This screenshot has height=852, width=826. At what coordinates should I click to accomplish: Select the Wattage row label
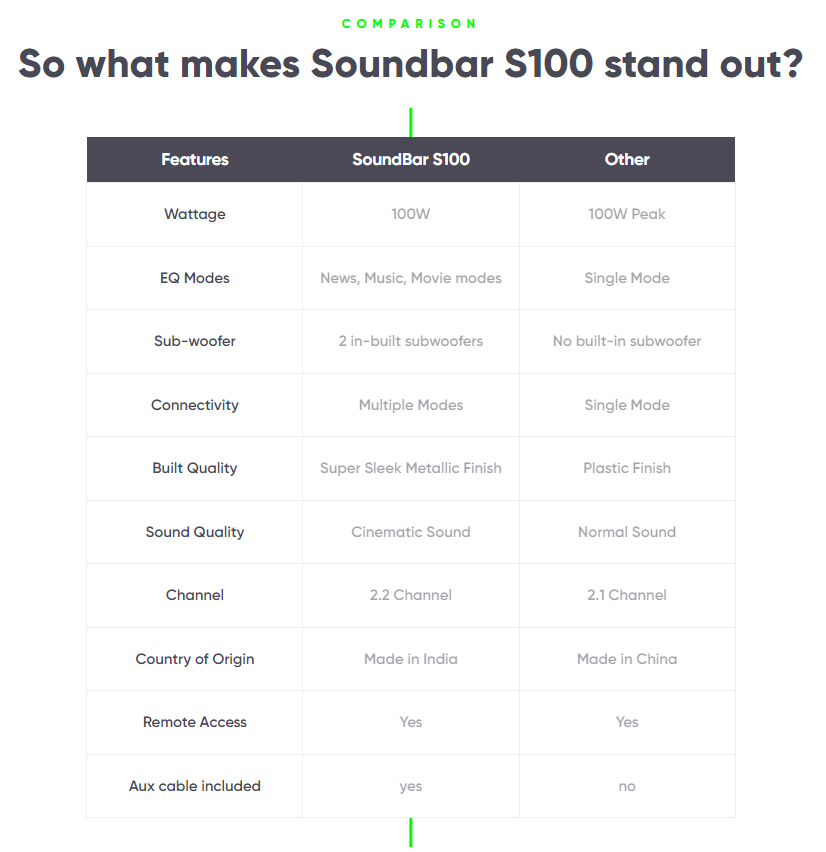click(195, 214)
